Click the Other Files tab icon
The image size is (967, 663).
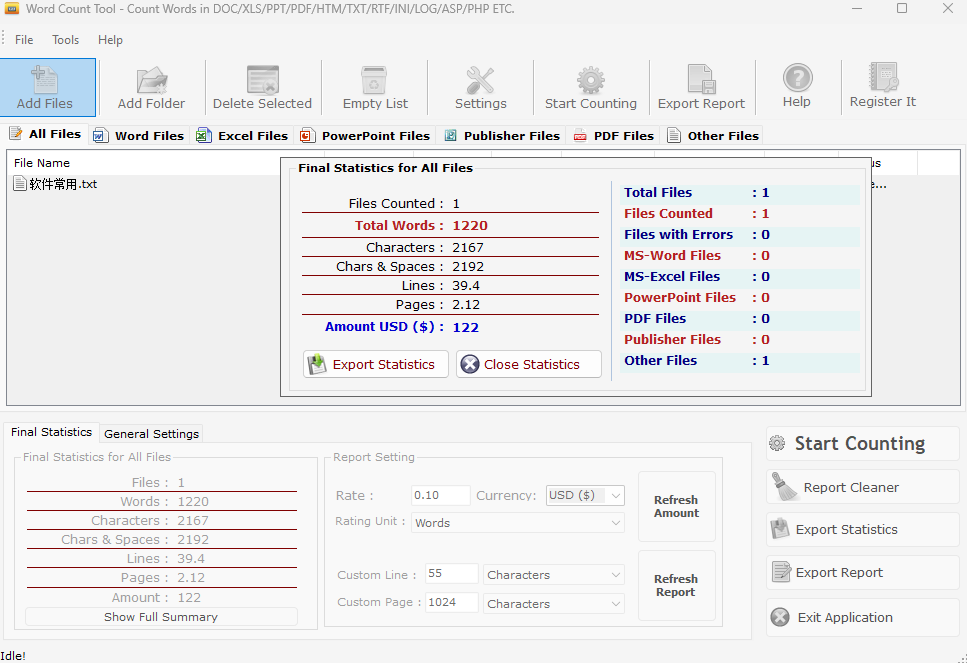click(x=674, y=136)
